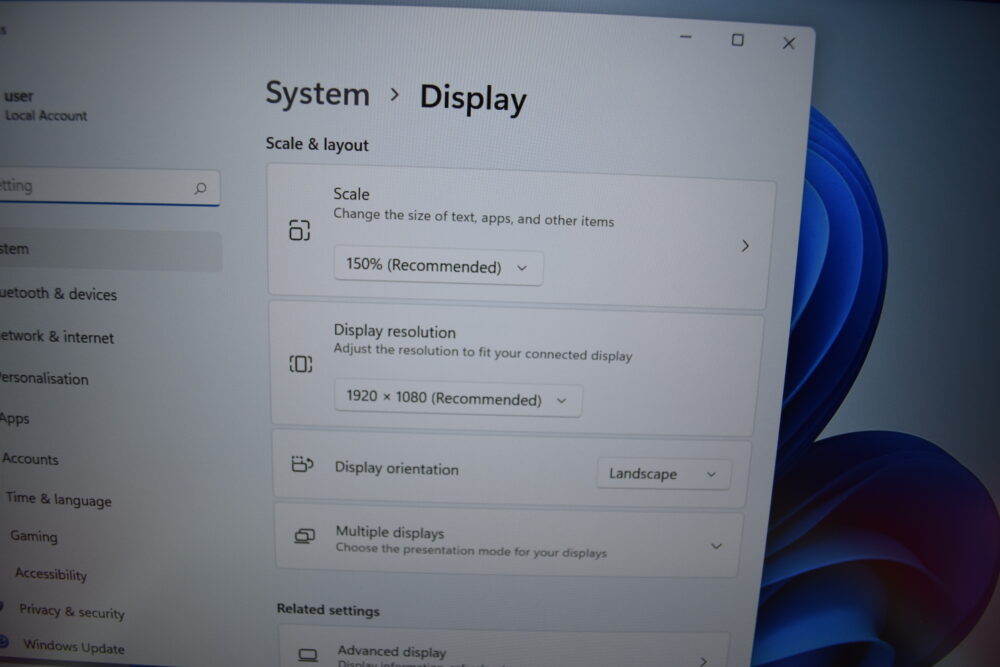Viewport: 1000px width, 667px height.
Task: Open the 150% (Recommended) scale dropdown
Action: coord(438,267)
